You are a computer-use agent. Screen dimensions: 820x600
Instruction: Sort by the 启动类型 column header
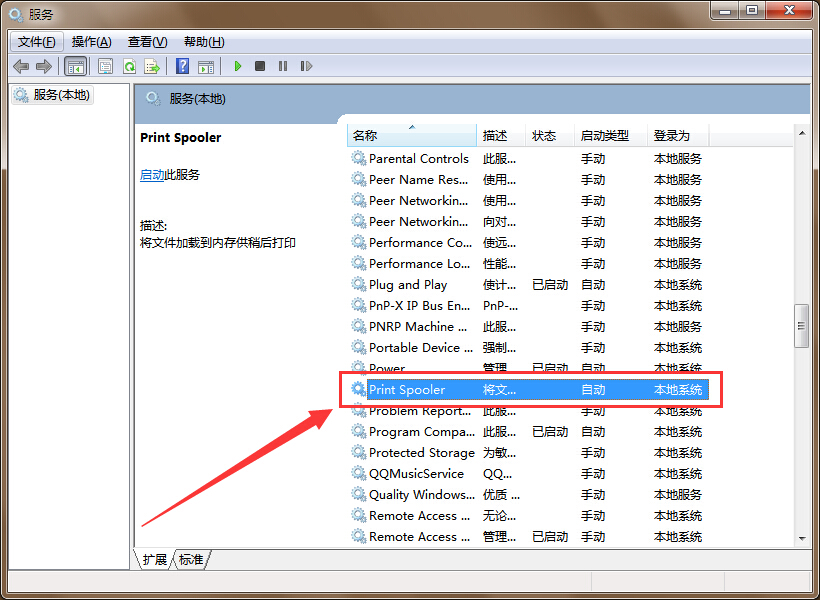(604, 135)
